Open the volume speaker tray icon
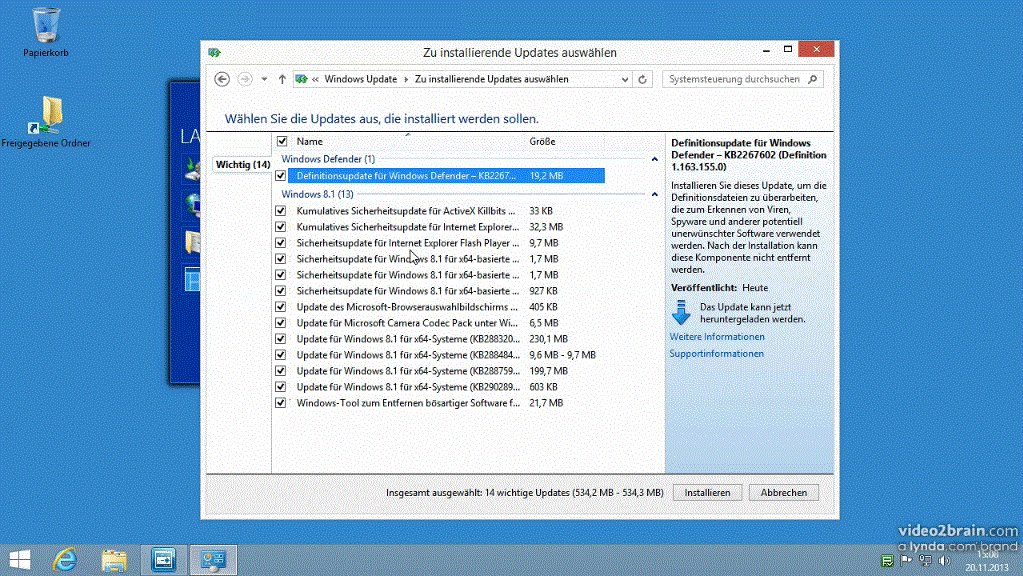 [x=944, y=560]
